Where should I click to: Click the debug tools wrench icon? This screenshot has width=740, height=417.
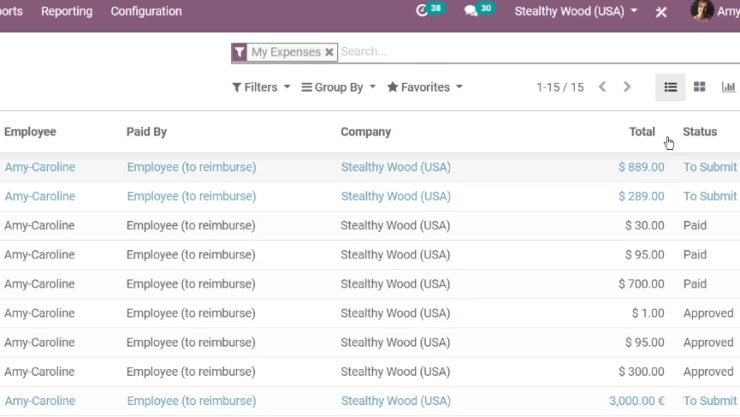pos(661,12)
